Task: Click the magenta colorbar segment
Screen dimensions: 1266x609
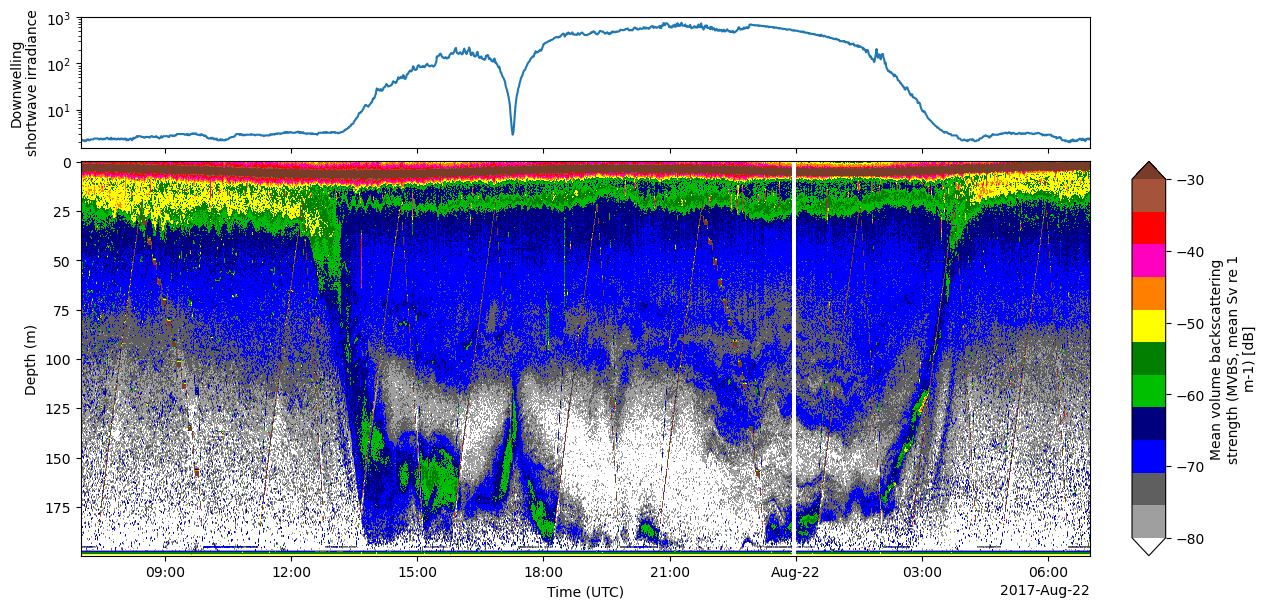Action: coord(1148,261)
